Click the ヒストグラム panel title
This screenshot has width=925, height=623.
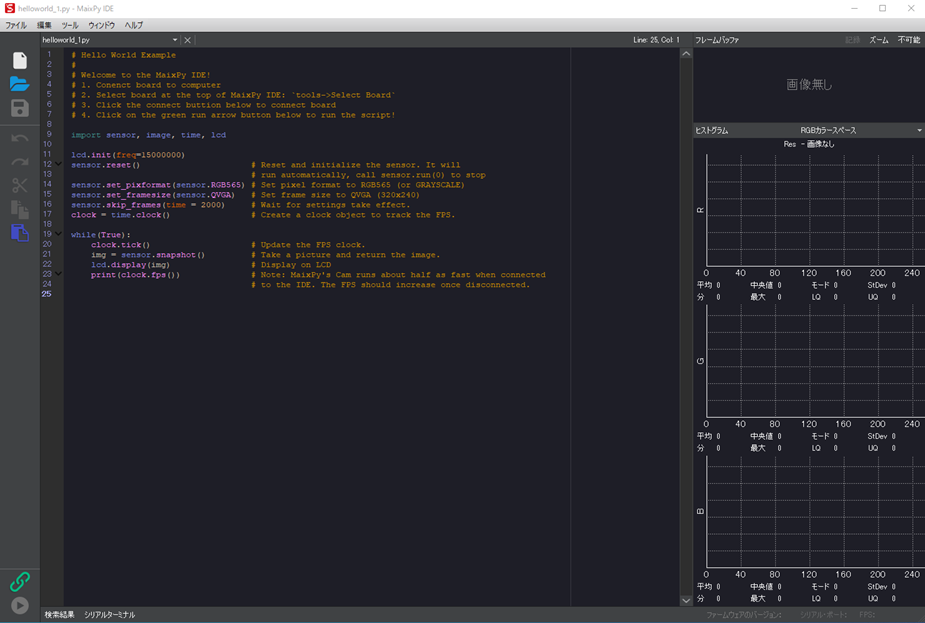711,130
